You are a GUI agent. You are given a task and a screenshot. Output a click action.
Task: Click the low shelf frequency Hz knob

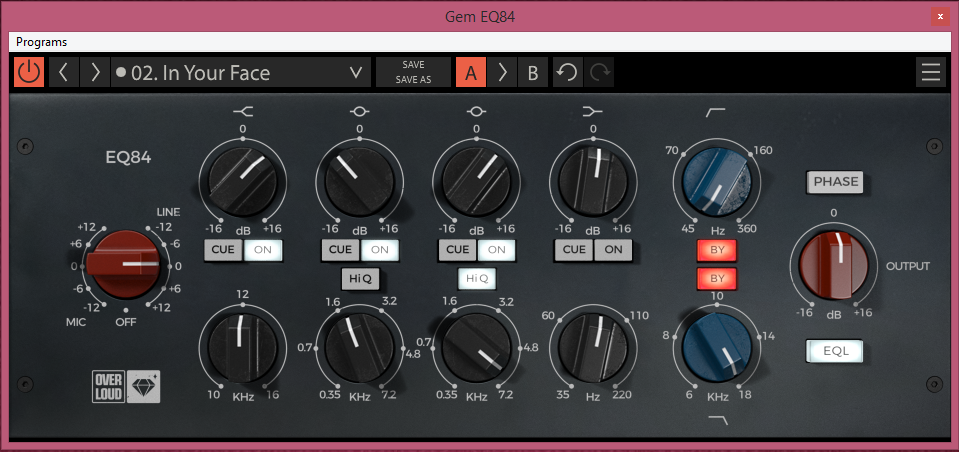pos(593,348)
